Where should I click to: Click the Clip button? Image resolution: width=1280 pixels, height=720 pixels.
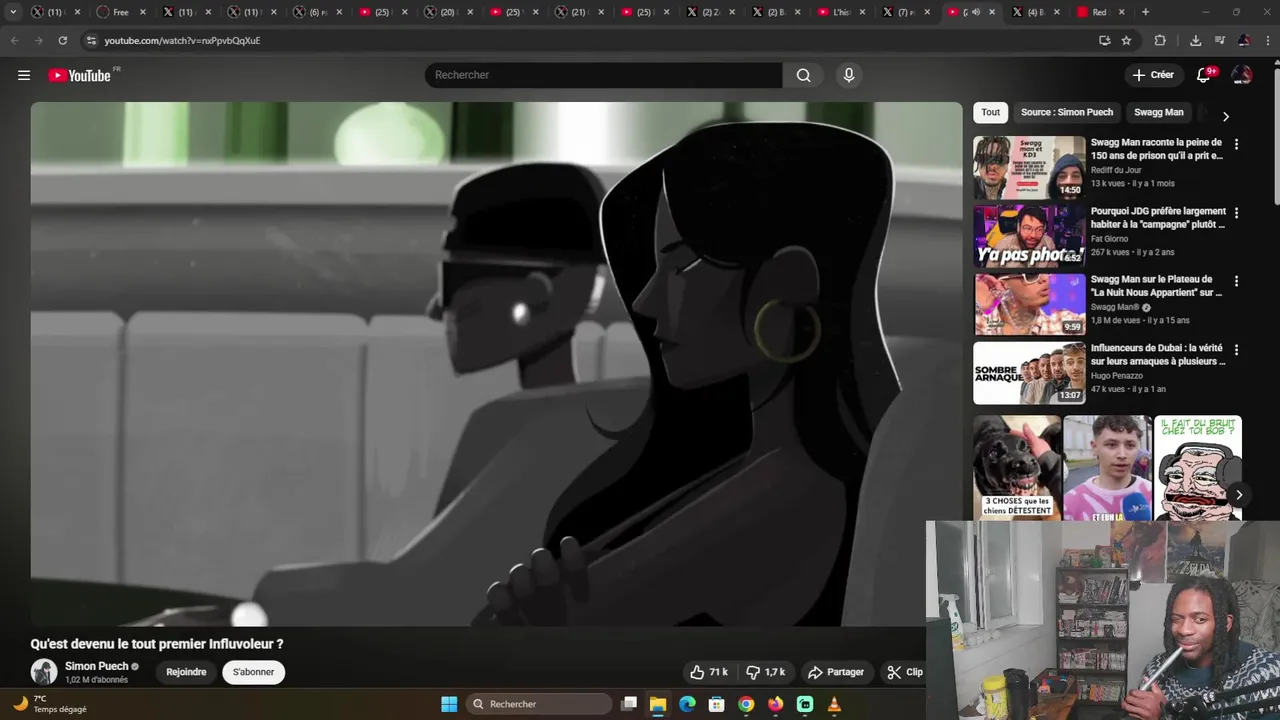(905, 672)
